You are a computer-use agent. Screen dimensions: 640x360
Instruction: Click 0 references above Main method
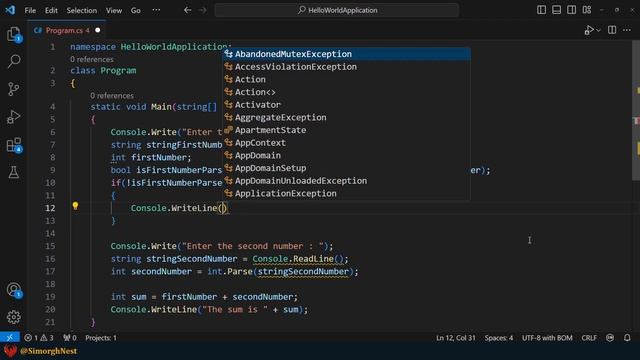pyautogui.click(x=112, y=96)
